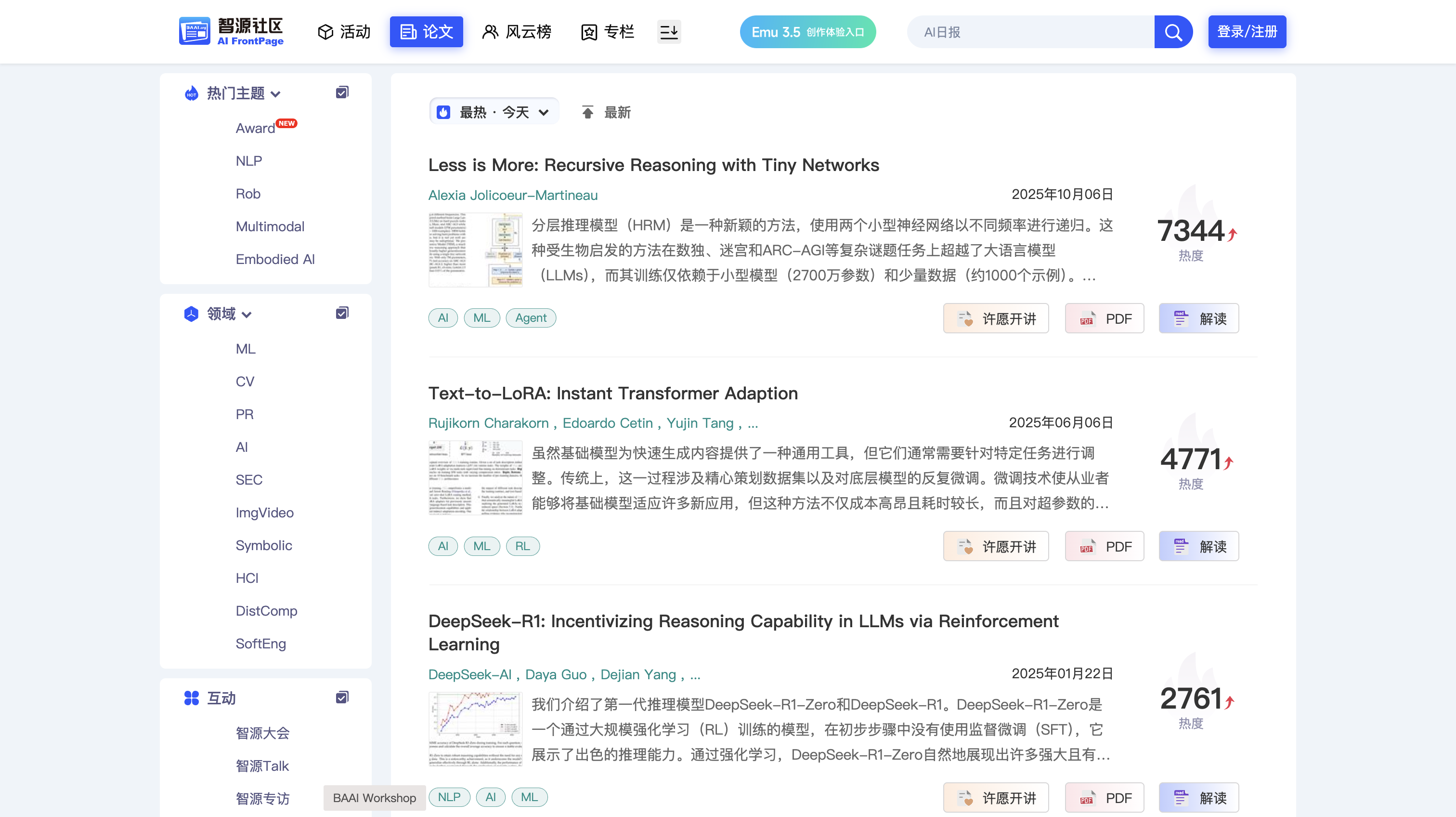Screen dimensions: 1456x817
Task: Toggle the 互动 section checkbox
Action: pyautogui.click(x=342, y=698)
